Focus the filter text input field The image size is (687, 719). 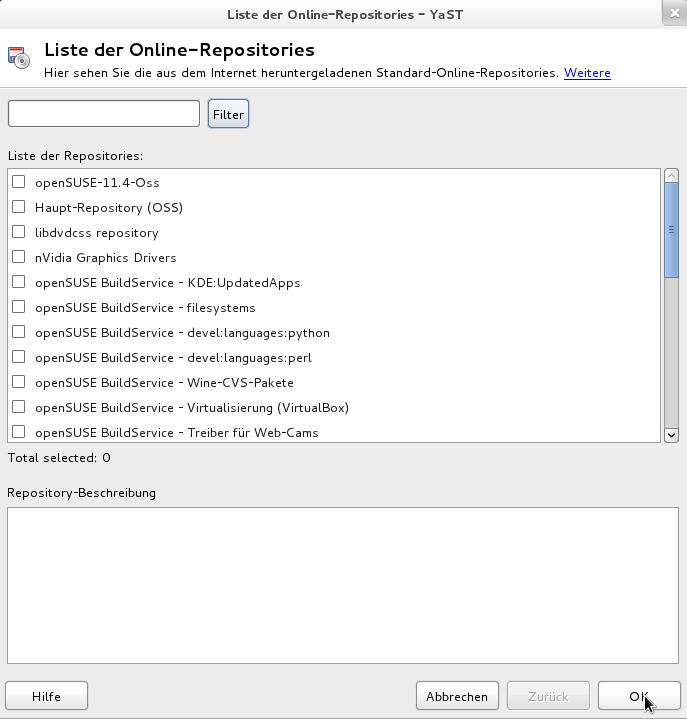104,114
